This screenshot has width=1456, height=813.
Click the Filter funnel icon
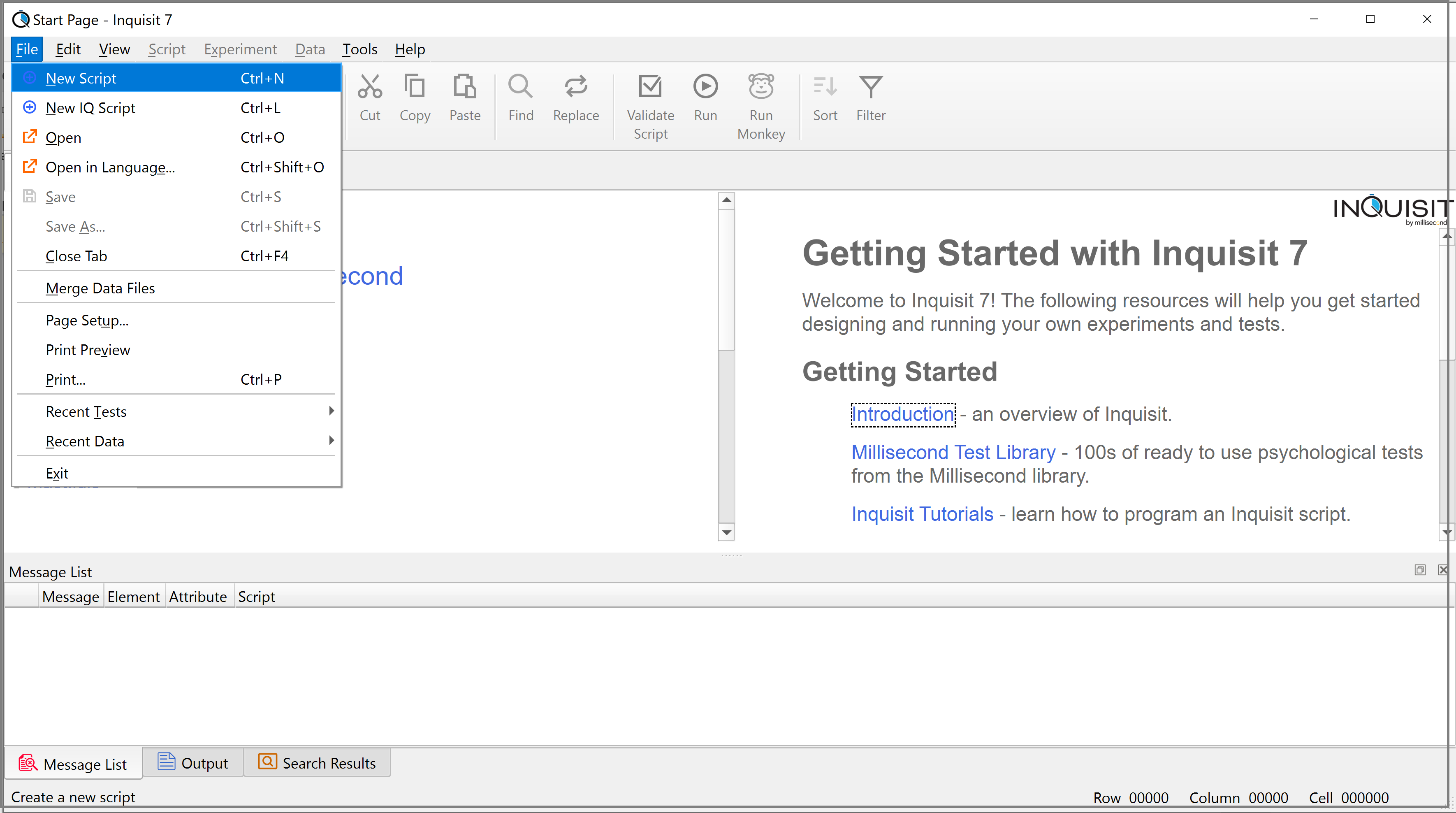870,86
